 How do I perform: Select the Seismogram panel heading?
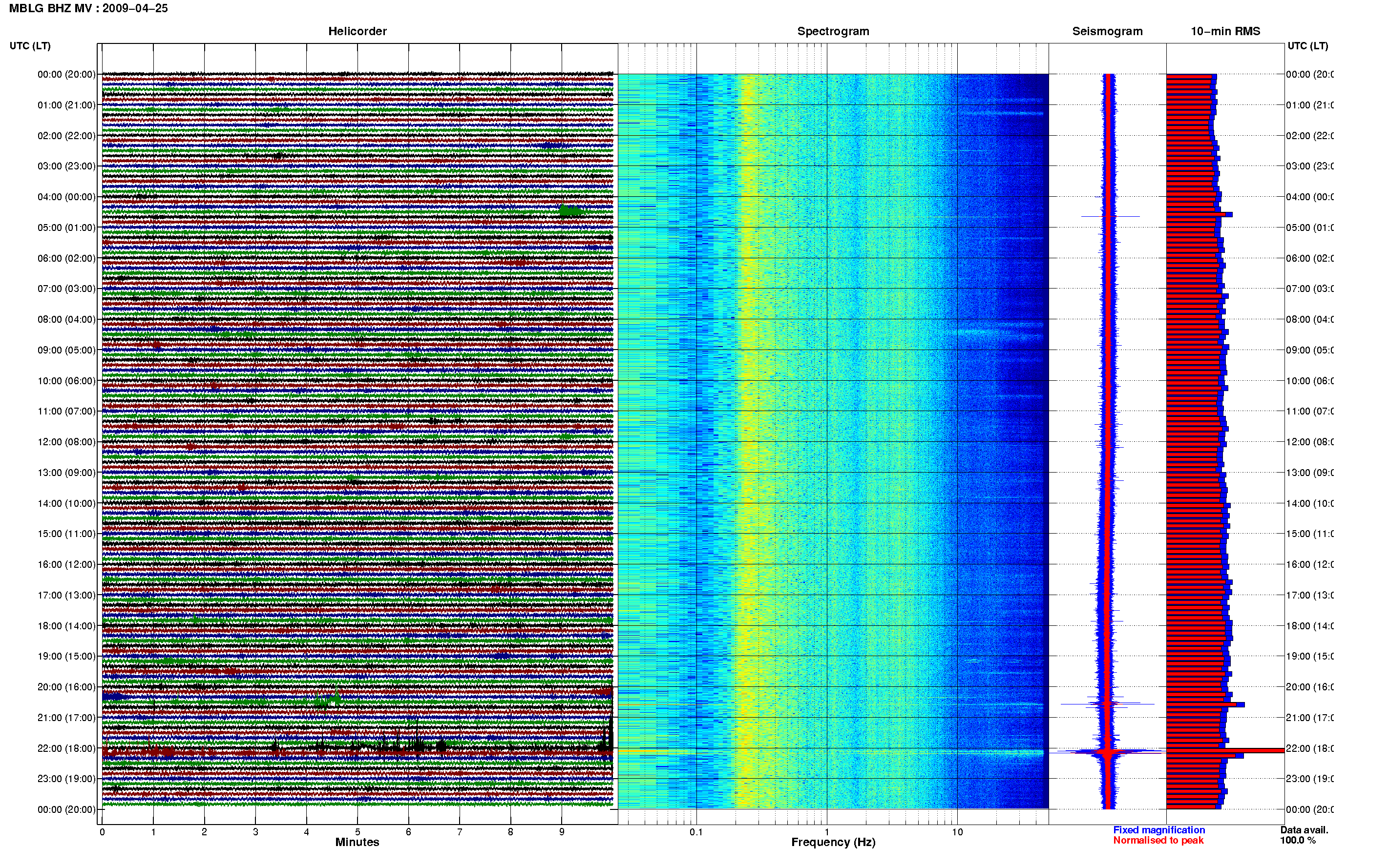click(x=1108, y=31)
